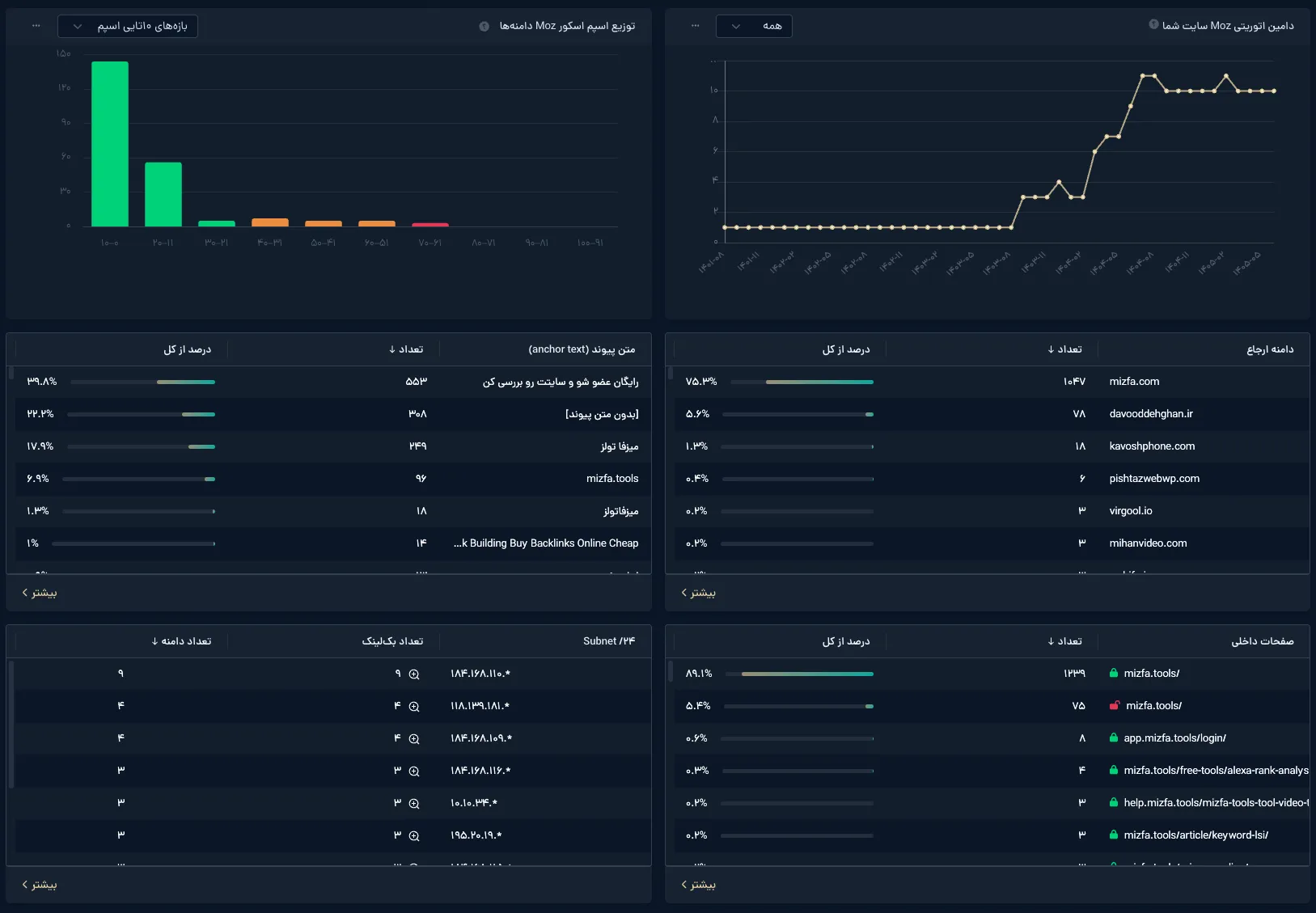Click the red unlocked icon beside mizfa.tools/

1115,705
